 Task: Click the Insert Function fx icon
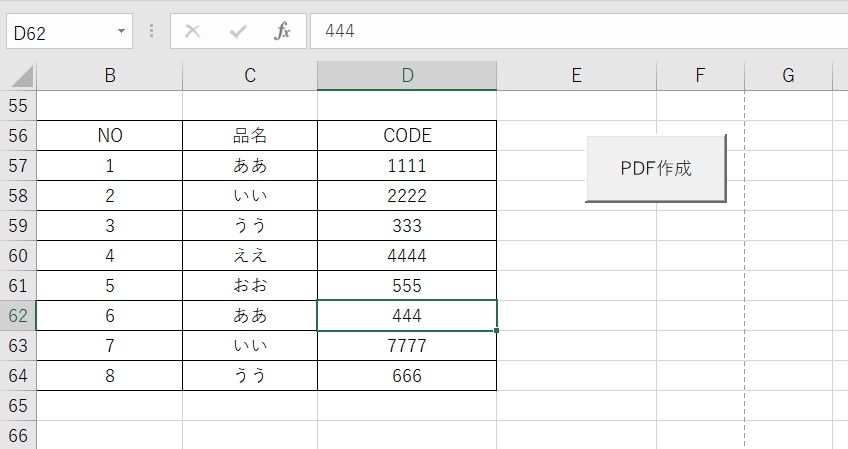click(282, 31)
